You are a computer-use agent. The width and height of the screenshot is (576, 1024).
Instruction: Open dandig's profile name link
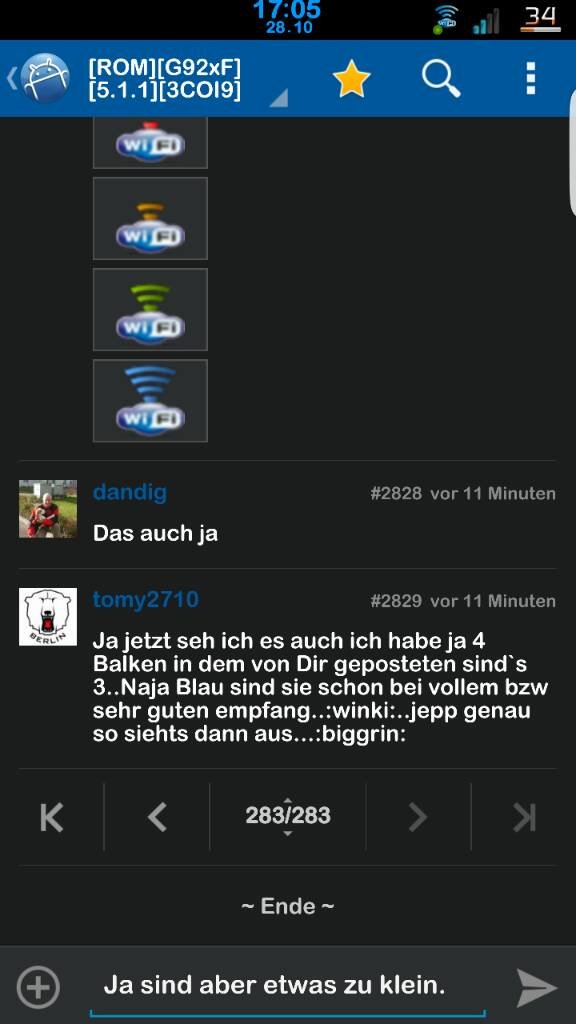[x=130, y=492]
